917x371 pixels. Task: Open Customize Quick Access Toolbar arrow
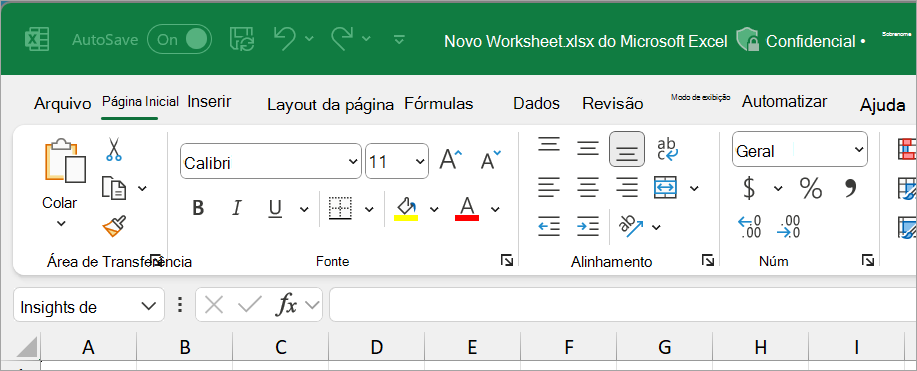(399, 39)
